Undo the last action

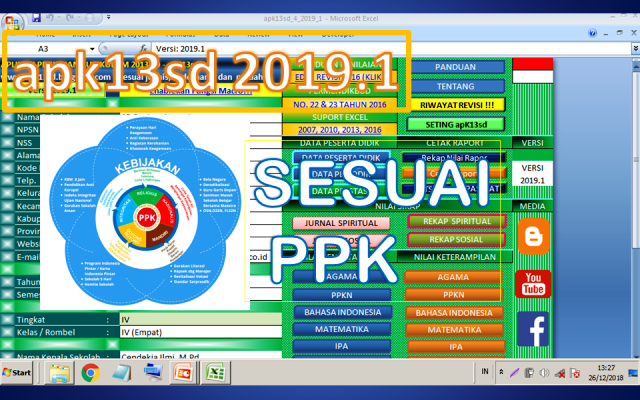[x=50, y=18]
